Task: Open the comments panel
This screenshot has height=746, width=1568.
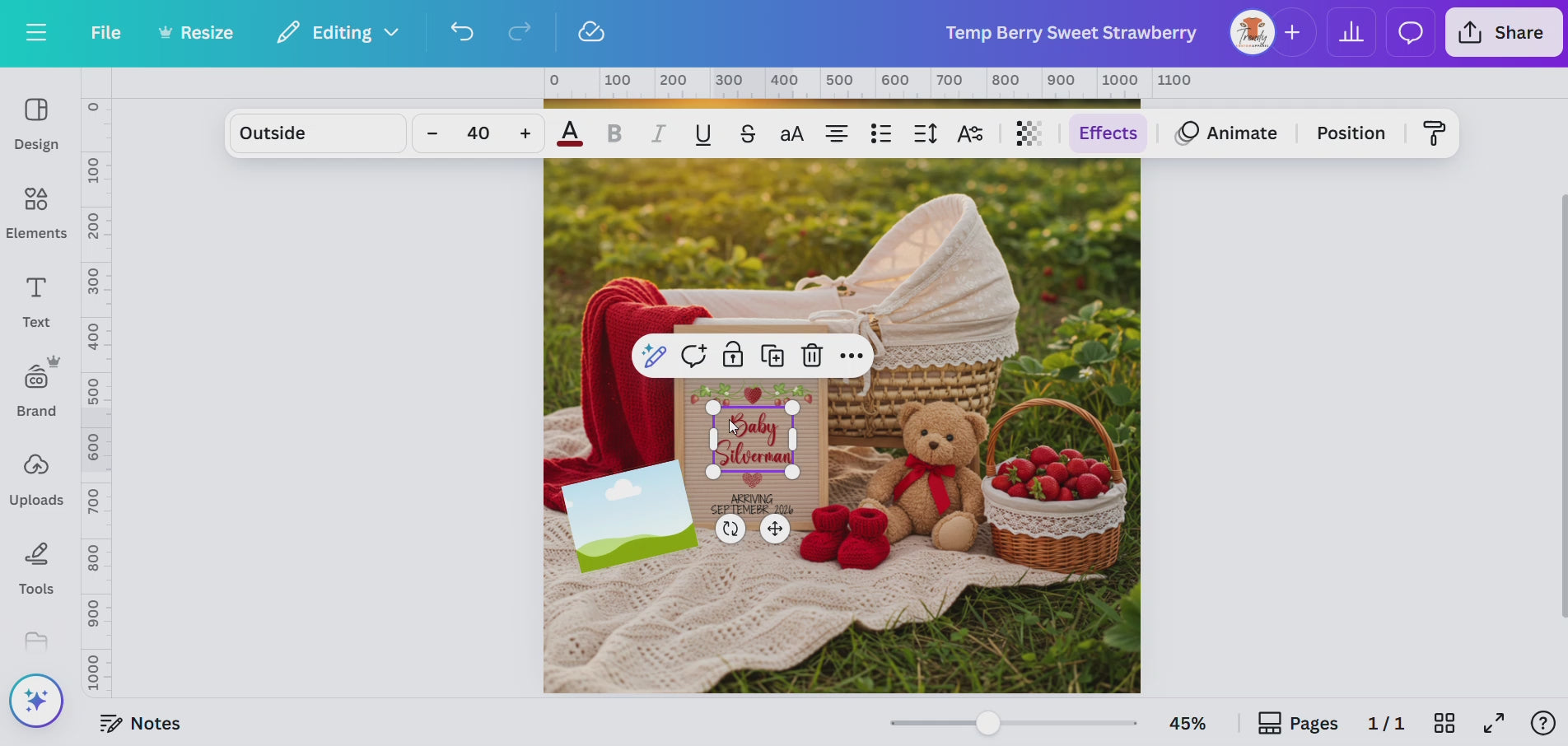Action: (x=1411, y=32)
